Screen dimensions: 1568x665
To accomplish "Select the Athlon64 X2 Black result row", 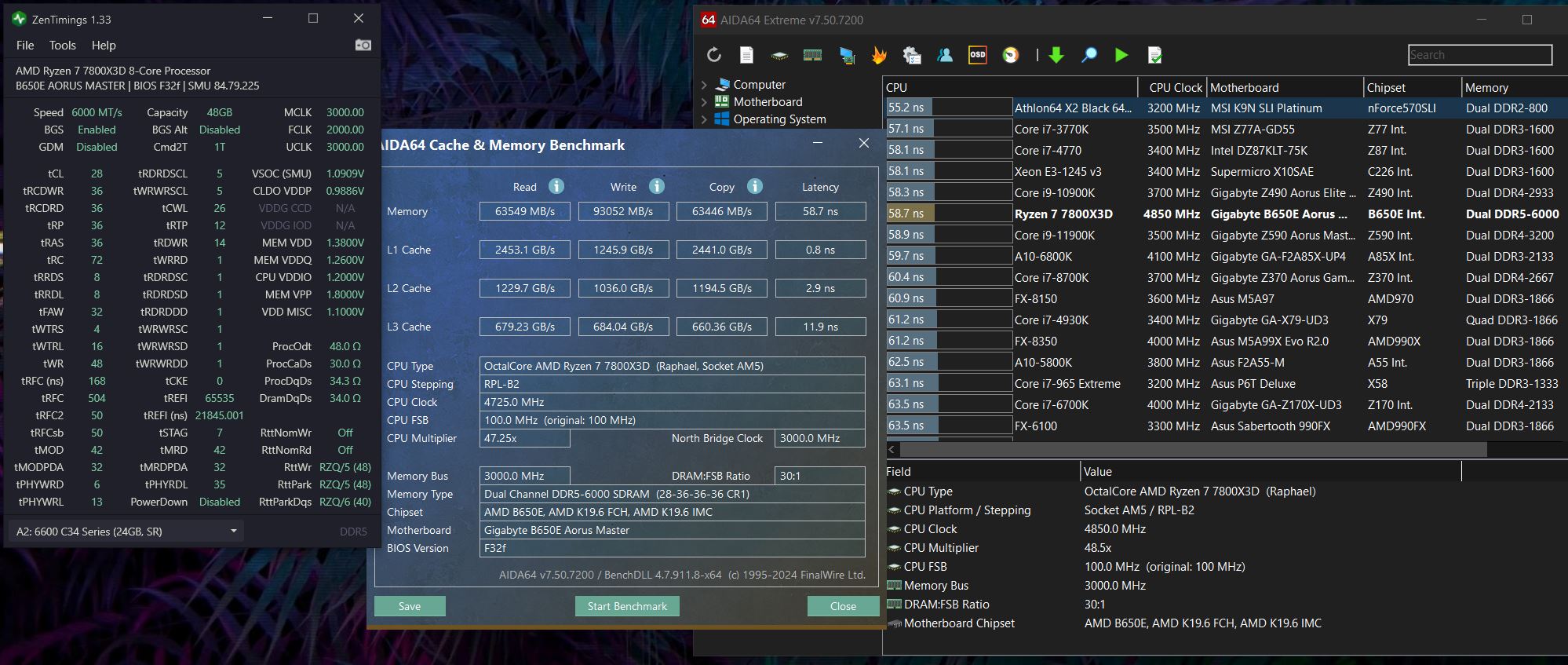I will point(1225,108).
